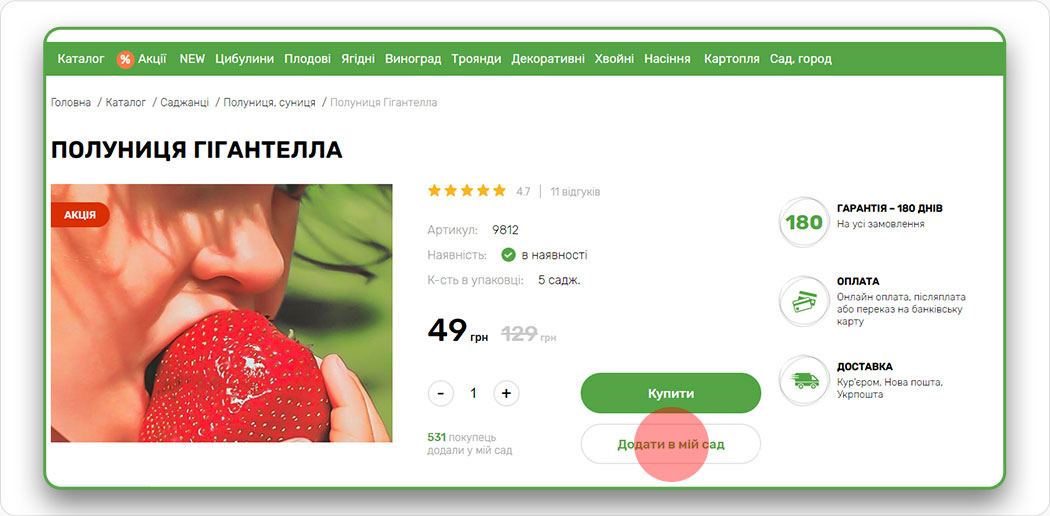This screenshot has width=1050, height=516.
Task: Click the green Купити button
Action: coord(670,393)
